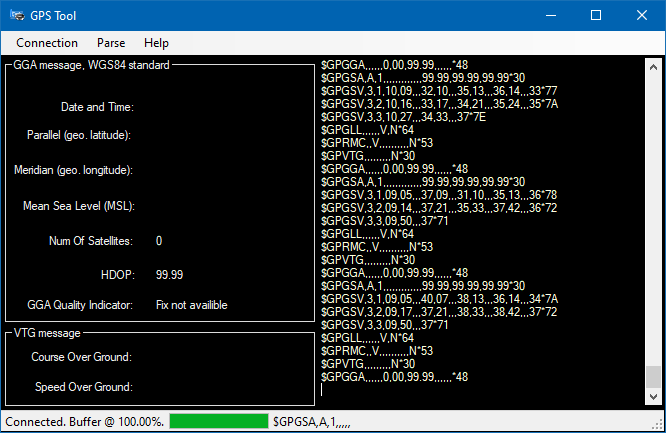Click the status bar '$GPGSA,A,1,,,,,' text
Screen dimensions: 666x433
coord(311,422)
